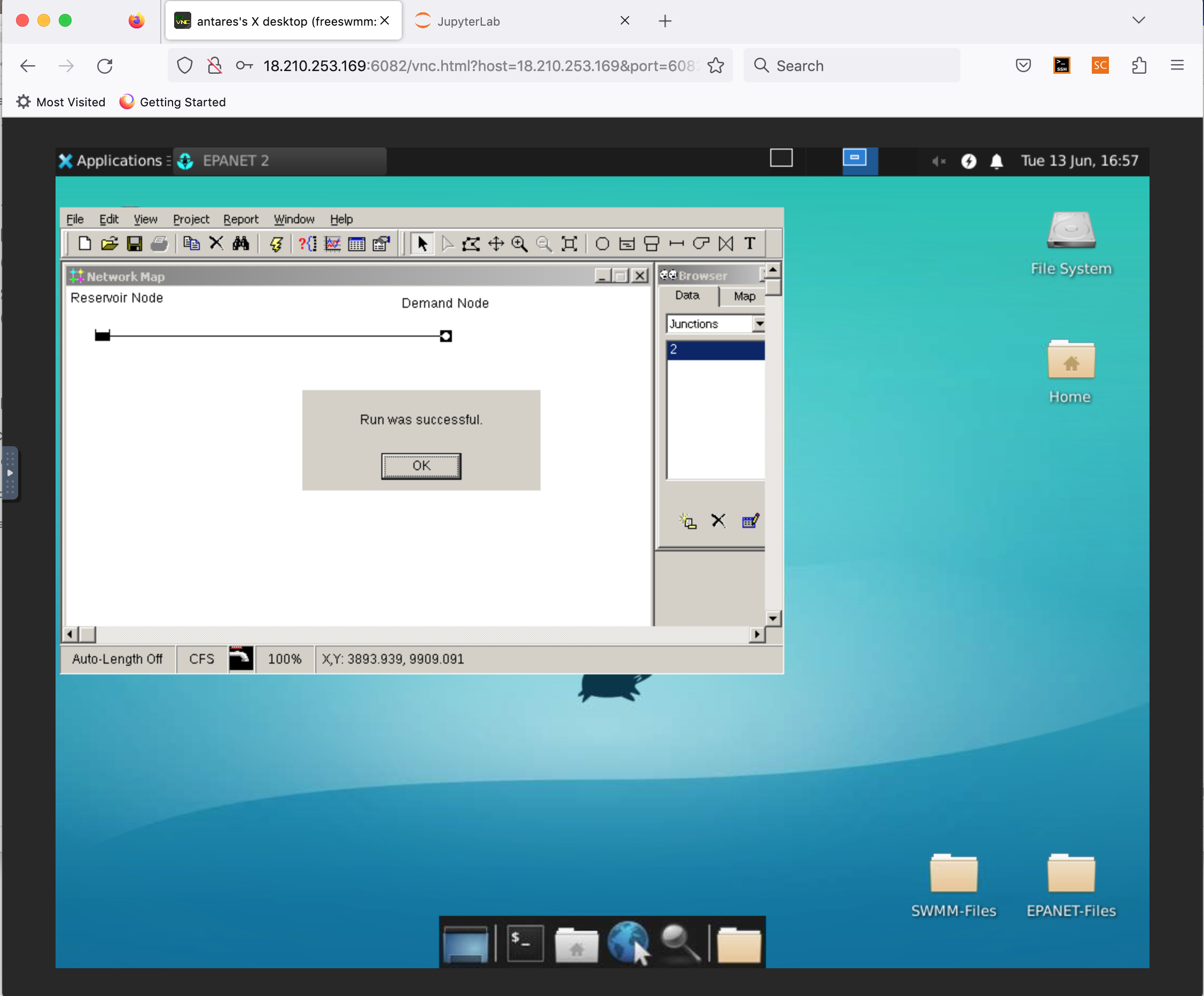Click the Browser delete X icon
1204x996 pixels.
pyautogui.click(x=718, y=520)
